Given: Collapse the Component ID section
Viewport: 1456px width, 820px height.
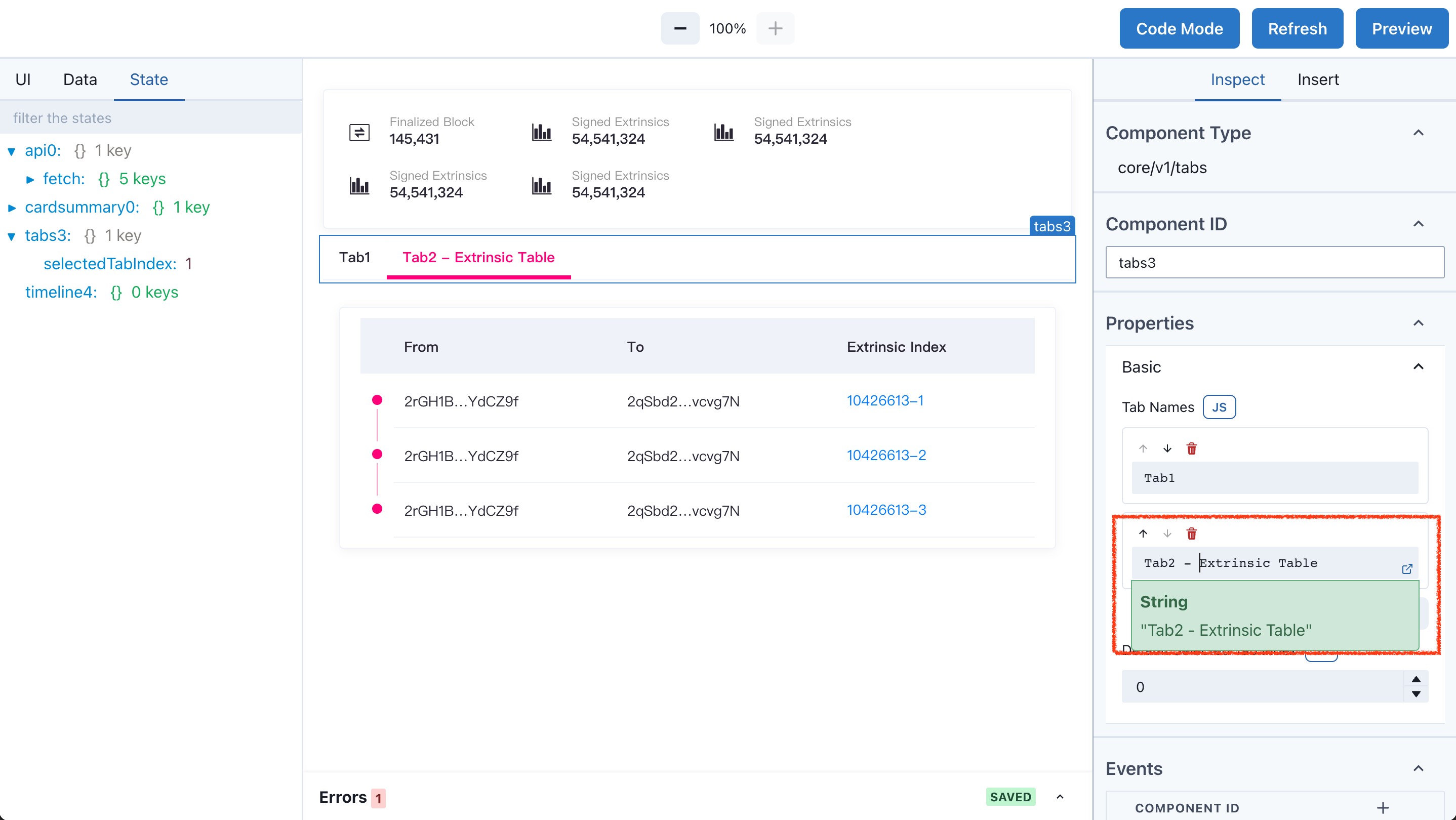Looking at the screenshot, I should pyautogui.click(x=1418, y=224).
